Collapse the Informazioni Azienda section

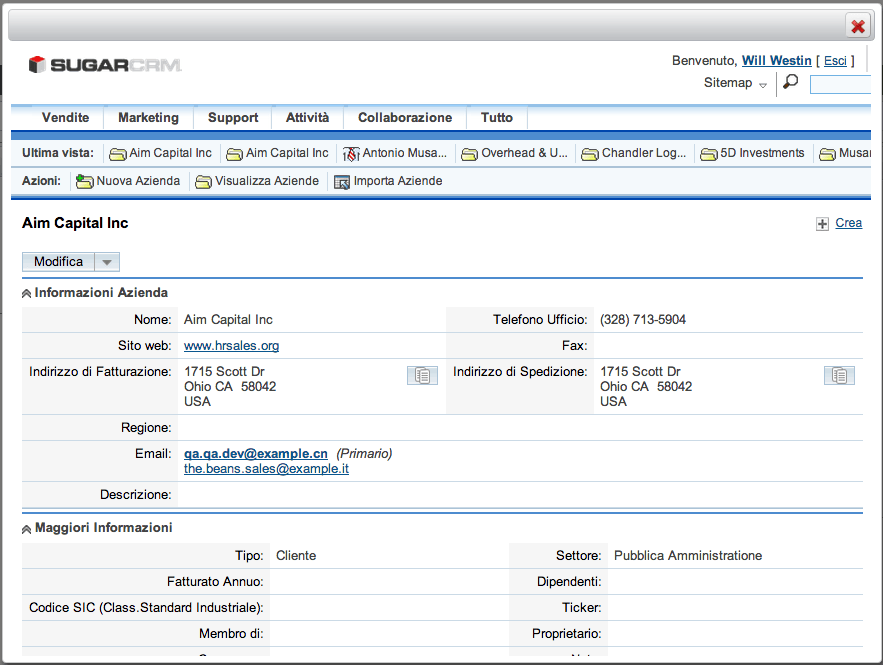click(26, 293)
